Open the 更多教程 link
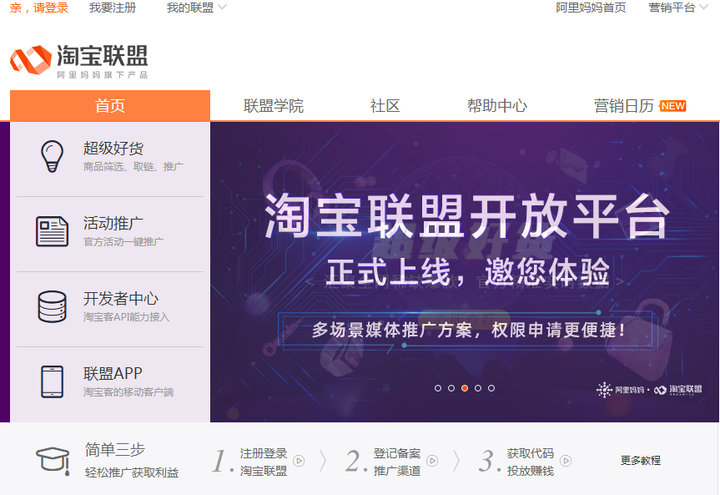This screenshot has height=495, width=720. point(641,460)
